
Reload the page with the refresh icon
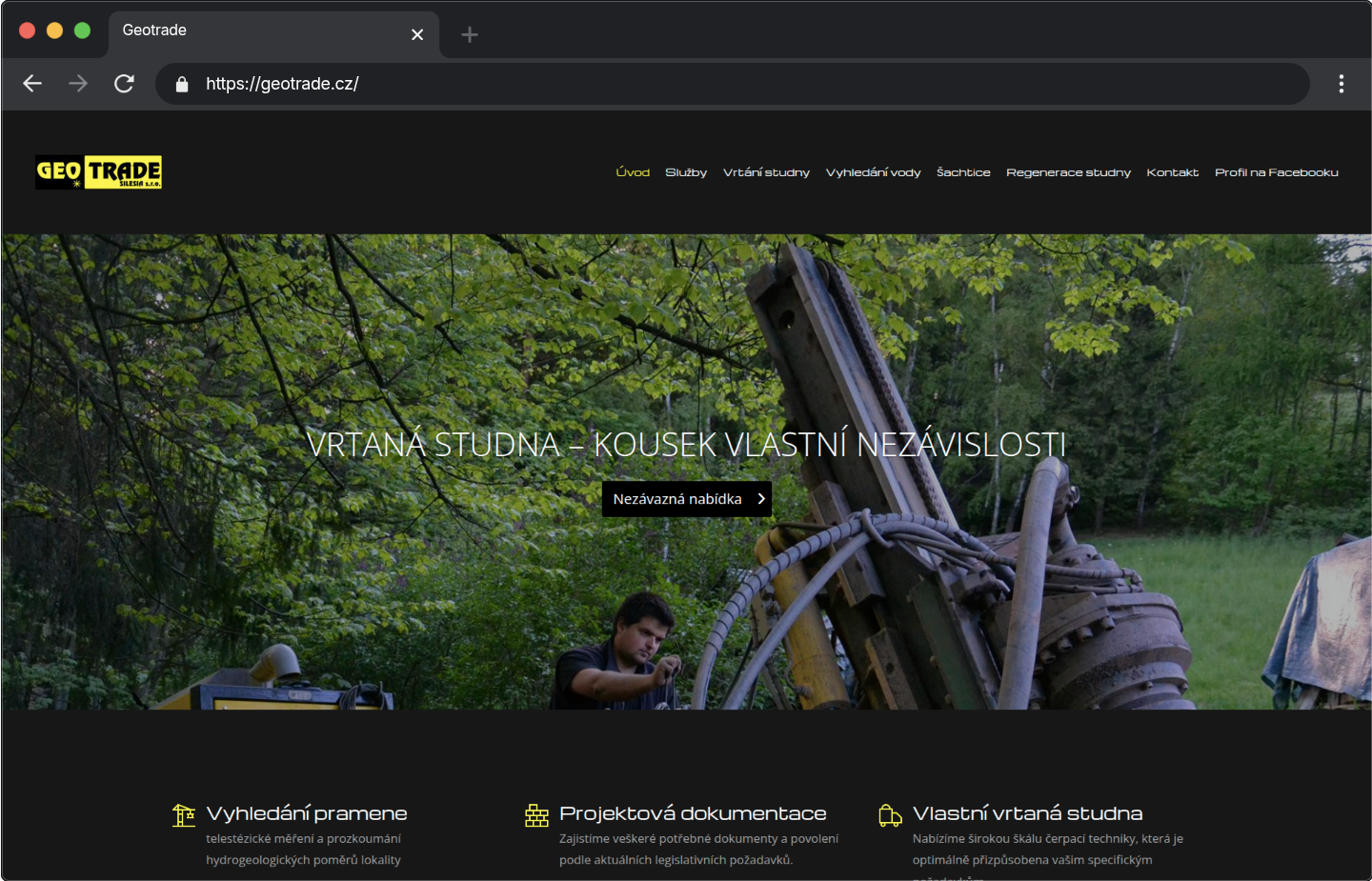coord(124,84)
